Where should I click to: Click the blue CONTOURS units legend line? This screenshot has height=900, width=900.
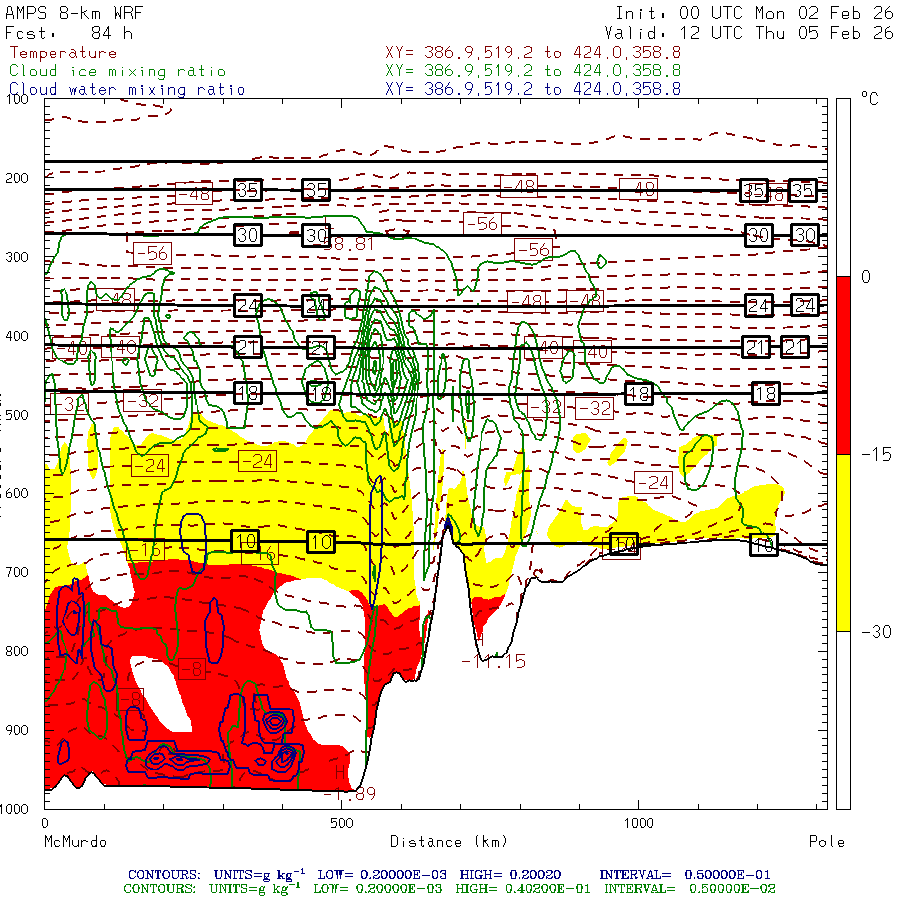[x=449, y=875]
